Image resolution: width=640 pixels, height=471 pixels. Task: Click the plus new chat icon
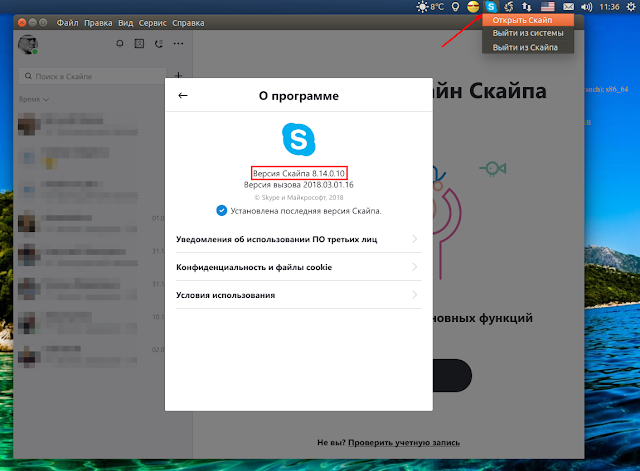178,76
